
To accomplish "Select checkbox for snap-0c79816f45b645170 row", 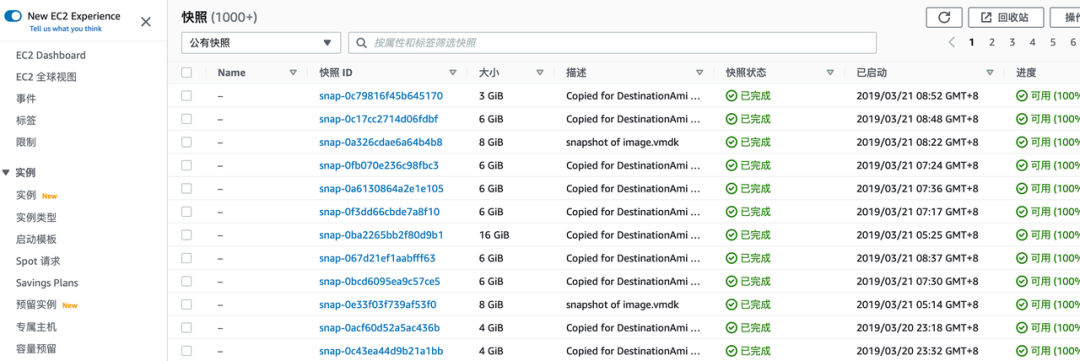I will tap(187, 96).
